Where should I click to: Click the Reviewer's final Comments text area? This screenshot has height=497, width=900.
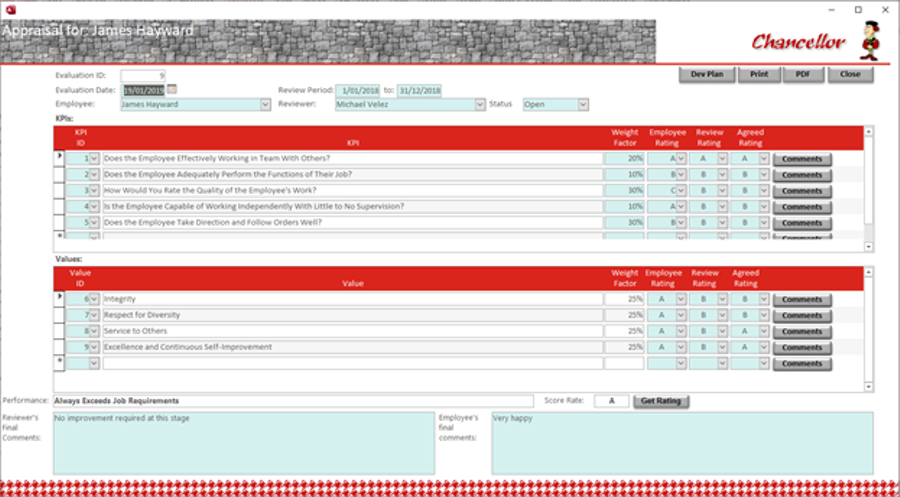coord(244,443)
